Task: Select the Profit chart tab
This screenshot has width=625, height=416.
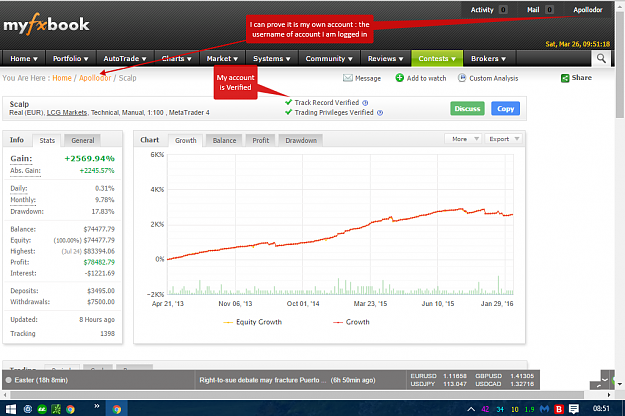Action: 261,140
